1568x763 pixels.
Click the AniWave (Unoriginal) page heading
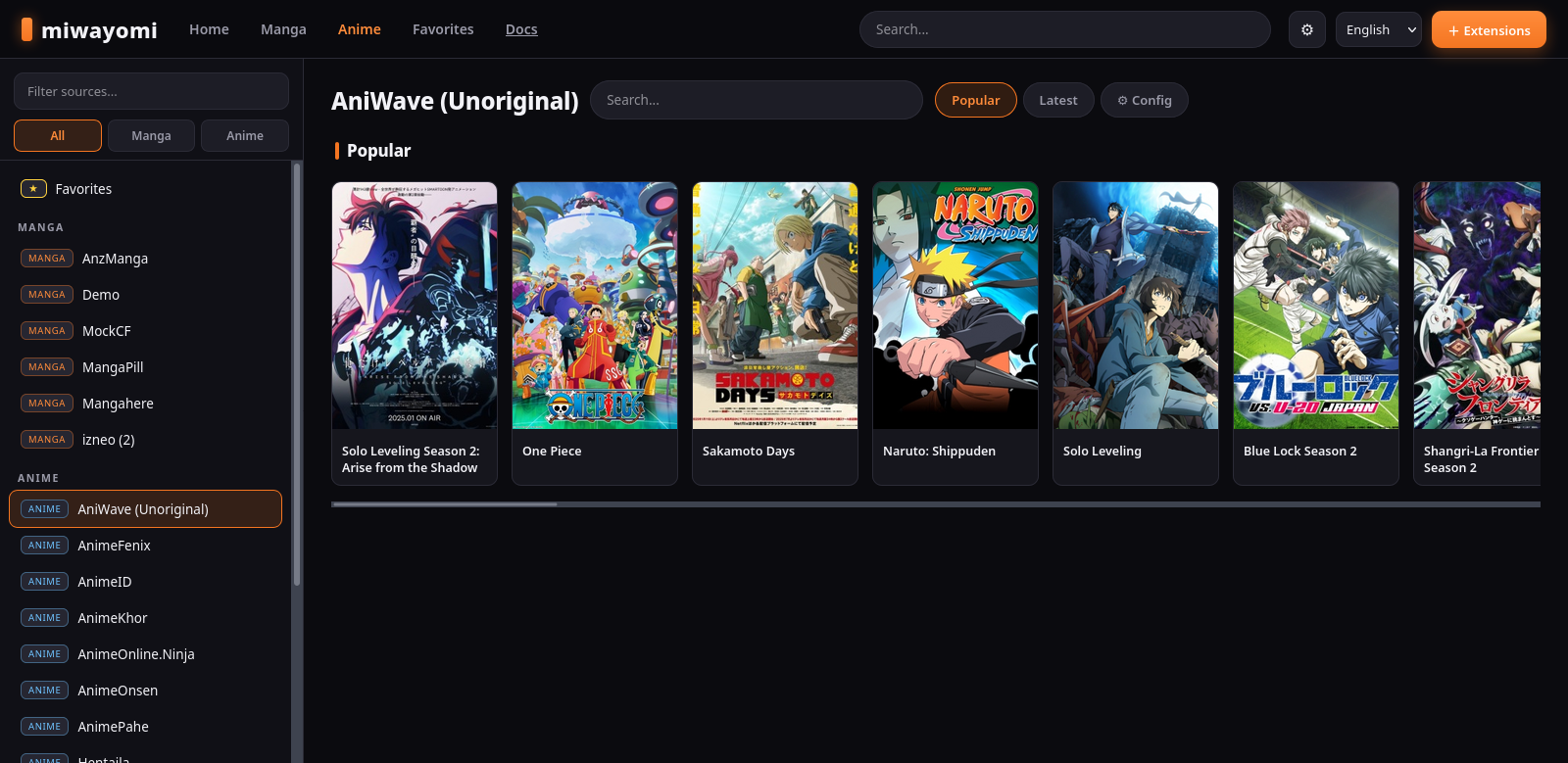[455, 101]
